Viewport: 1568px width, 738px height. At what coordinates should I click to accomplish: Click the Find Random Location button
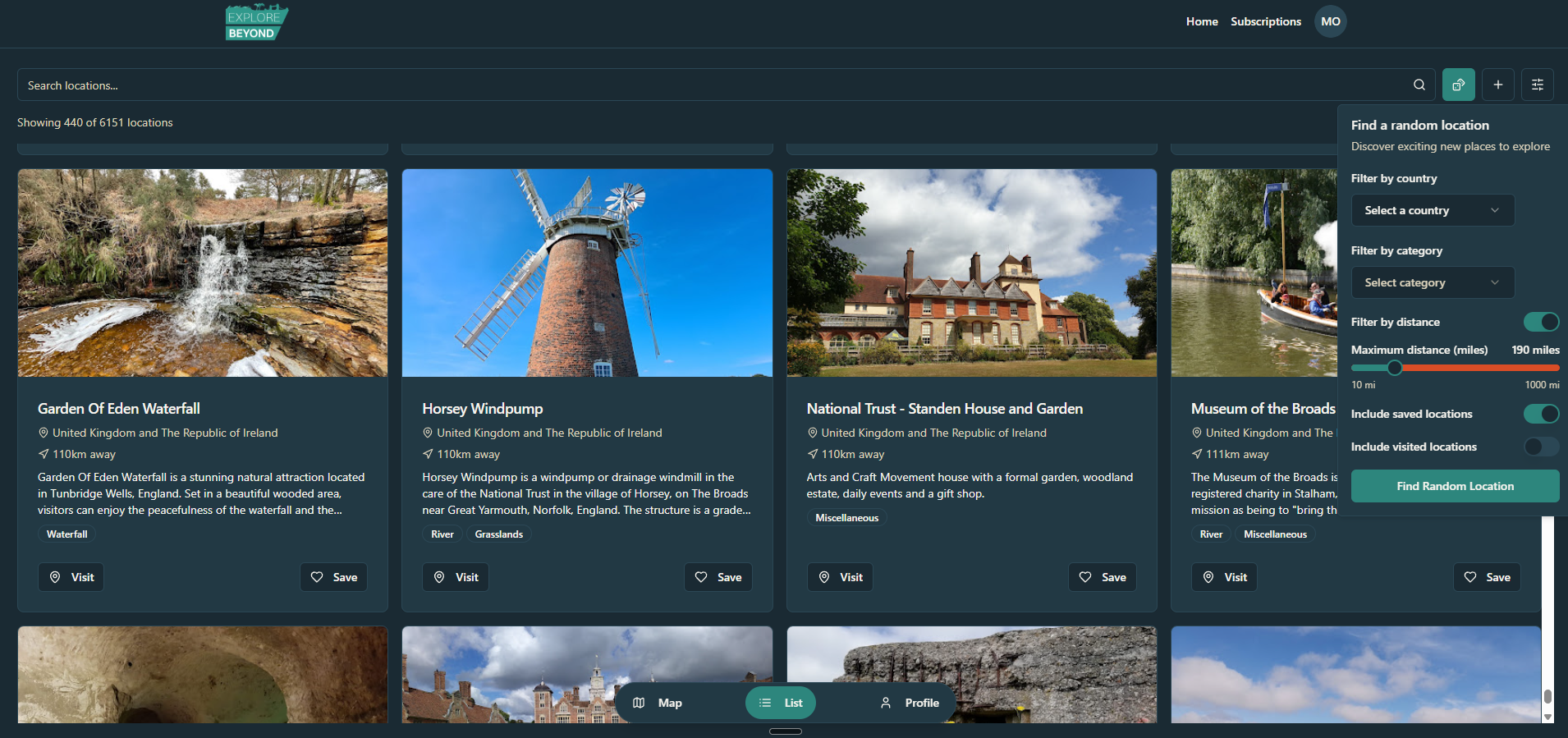pyautogui.click(x=1455, y=486)
